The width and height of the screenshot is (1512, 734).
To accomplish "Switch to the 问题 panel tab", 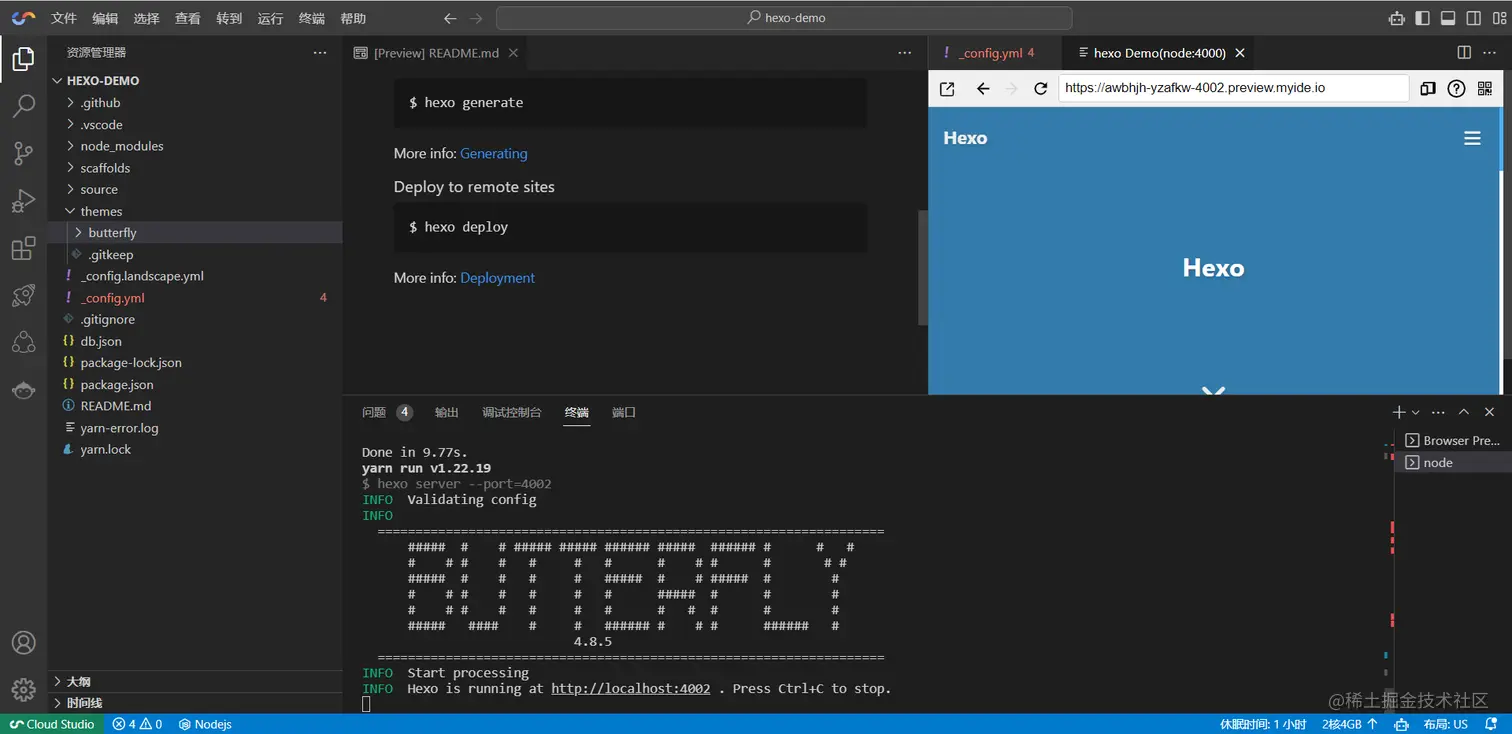I will tap(387, 412).
